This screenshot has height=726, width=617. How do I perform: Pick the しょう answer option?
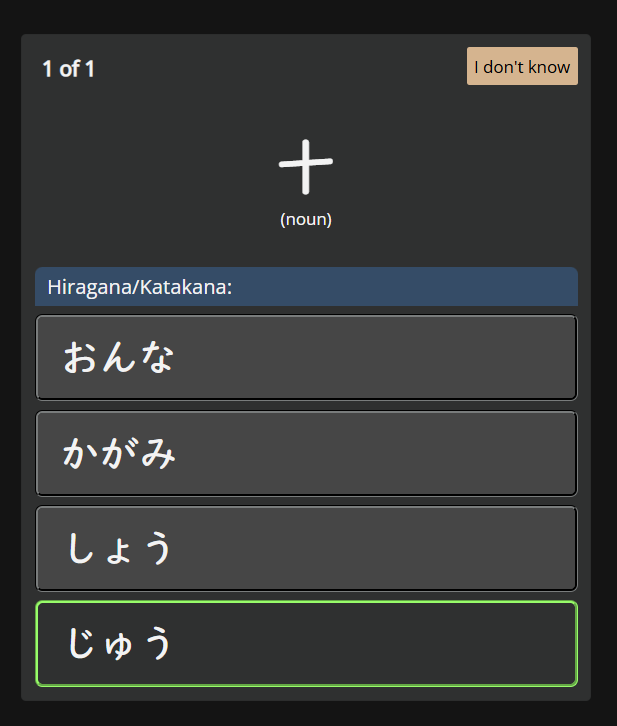(306, 548)
